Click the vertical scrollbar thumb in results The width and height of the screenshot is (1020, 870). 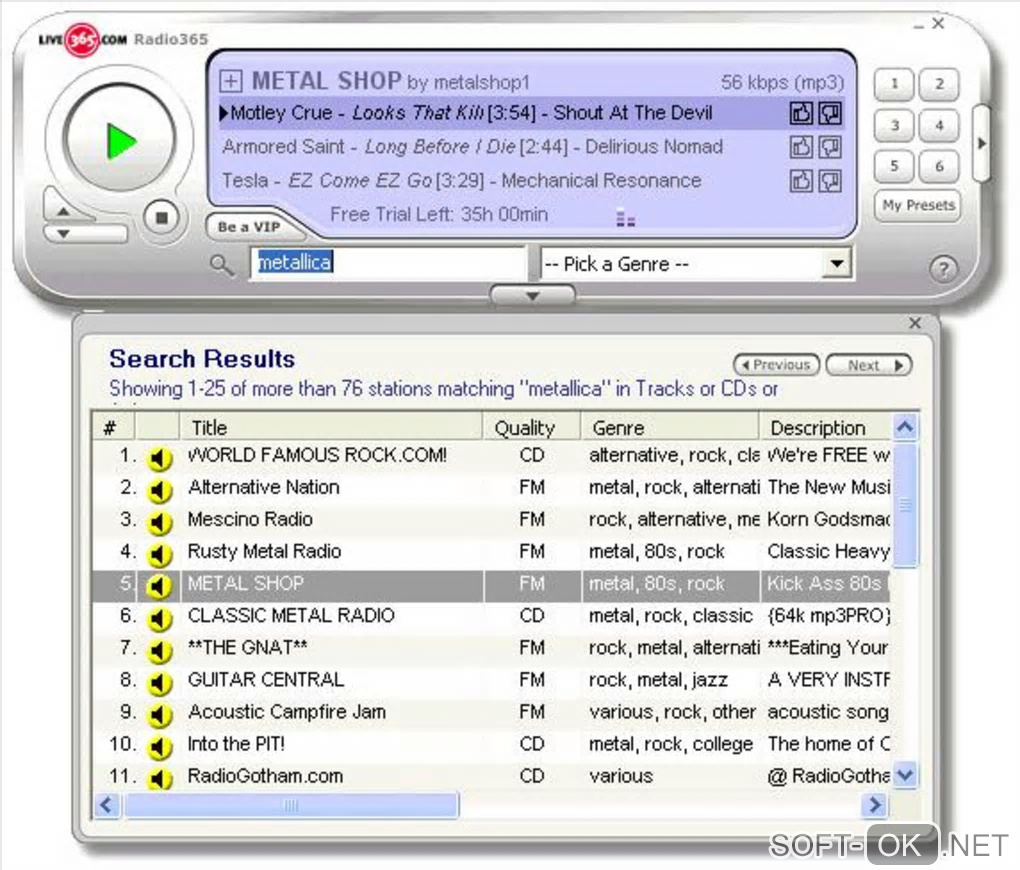pyautogui.click(x=905, y=505)
